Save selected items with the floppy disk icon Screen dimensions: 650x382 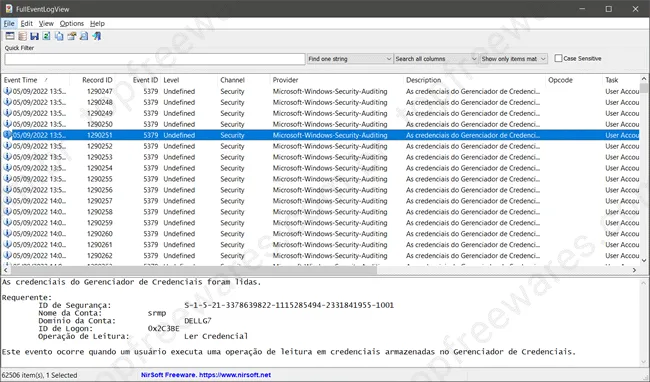point(34,36)
